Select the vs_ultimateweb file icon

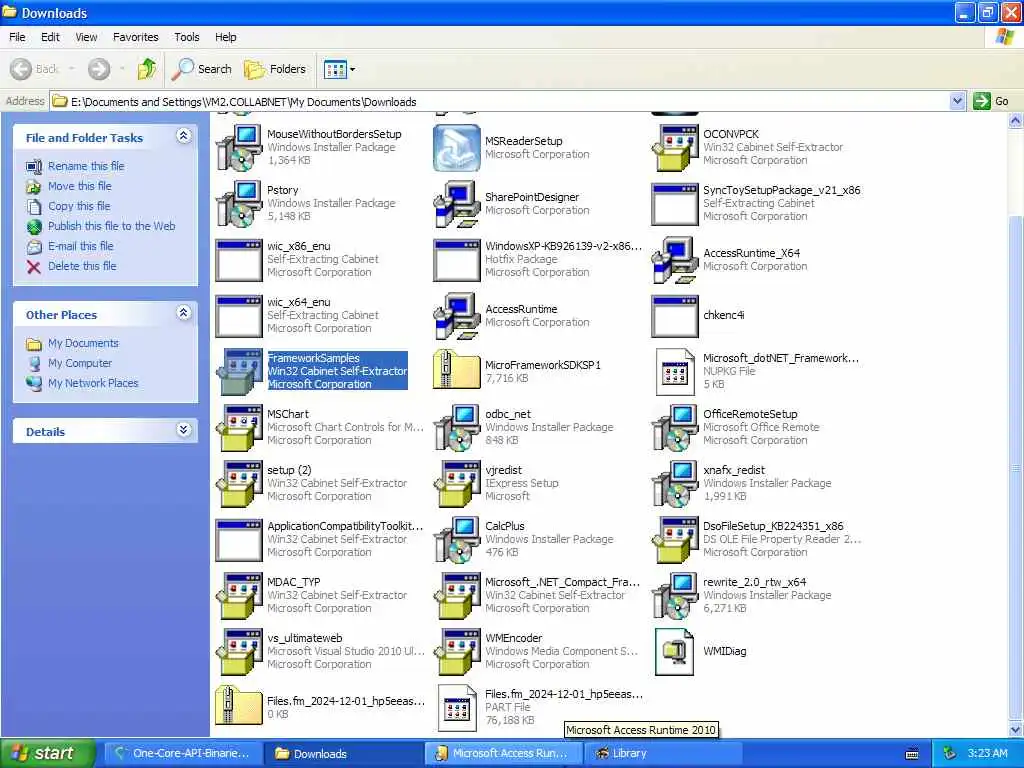(x=239, y=652)
